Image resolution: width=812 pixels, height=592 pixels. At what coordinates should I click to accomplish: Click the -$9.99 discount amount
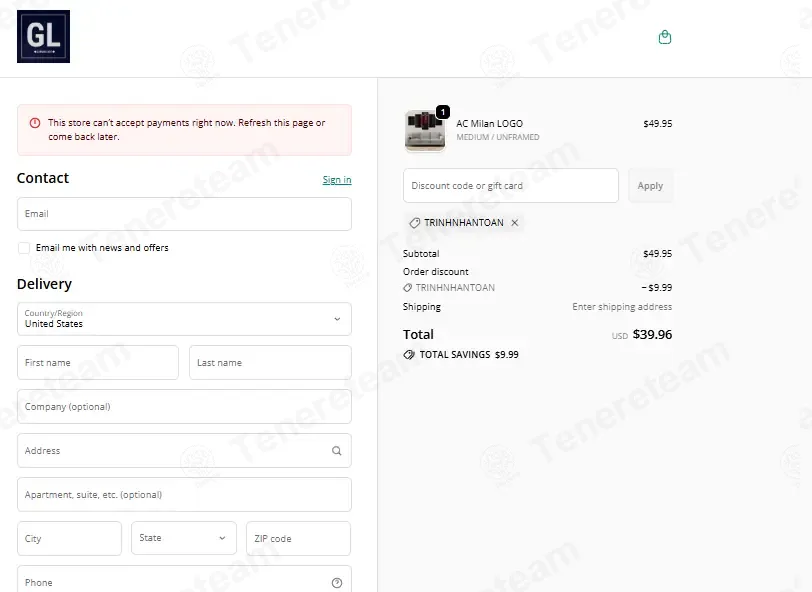coord(657,287)
